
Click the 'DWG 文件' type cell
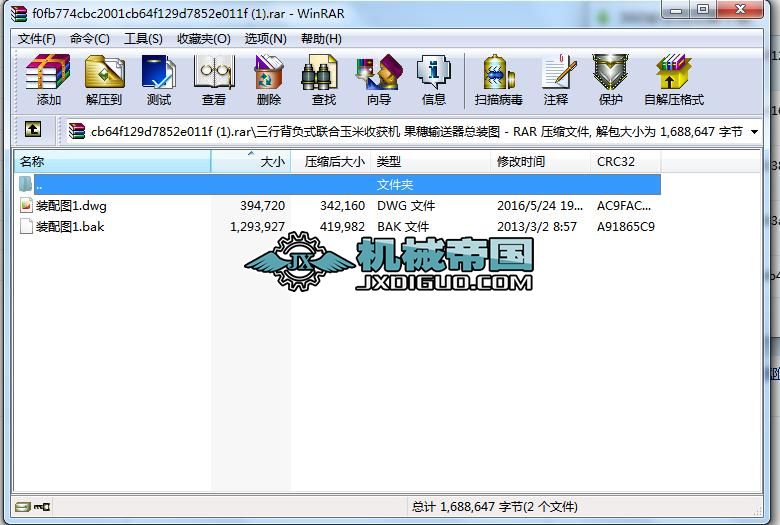pos(406,206)
